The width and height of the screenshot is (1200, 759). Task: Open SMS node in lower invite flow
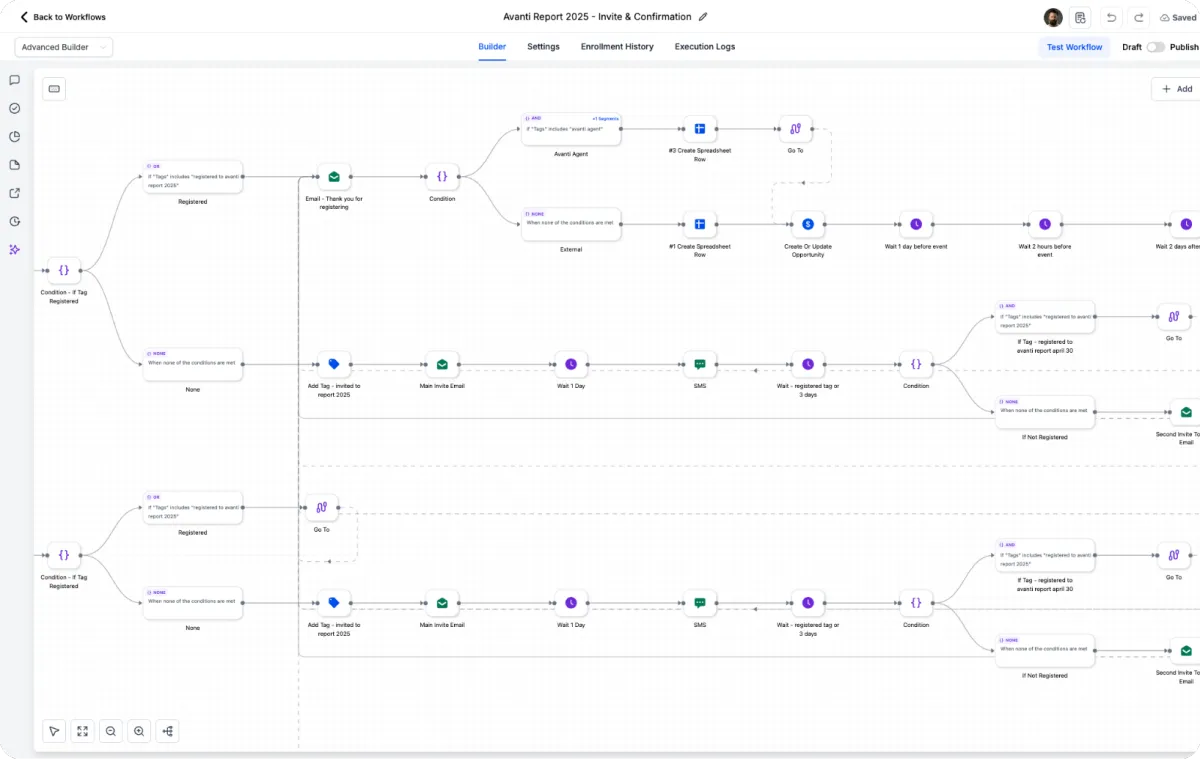(700, 603)
